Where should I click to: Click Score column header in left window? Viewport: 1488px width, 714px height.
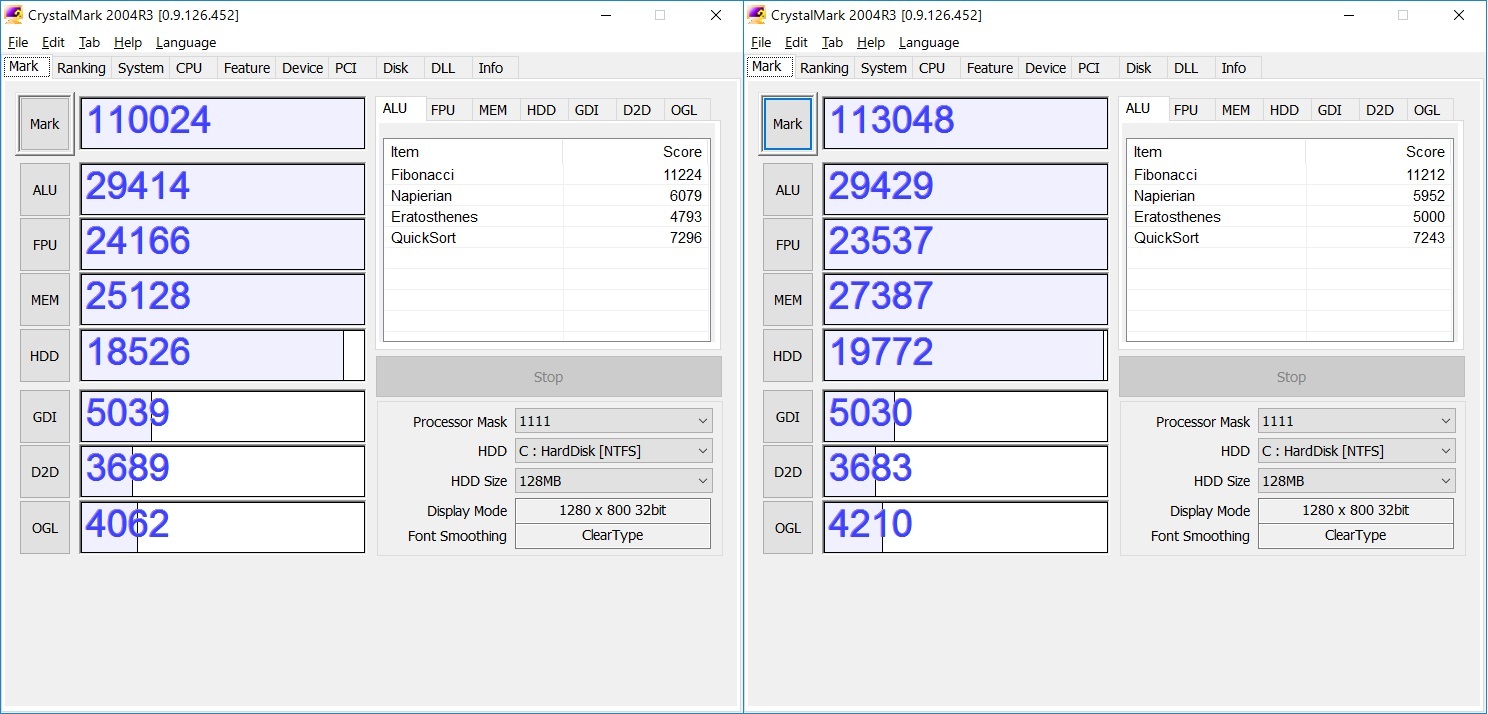click(x=636, y=152)
